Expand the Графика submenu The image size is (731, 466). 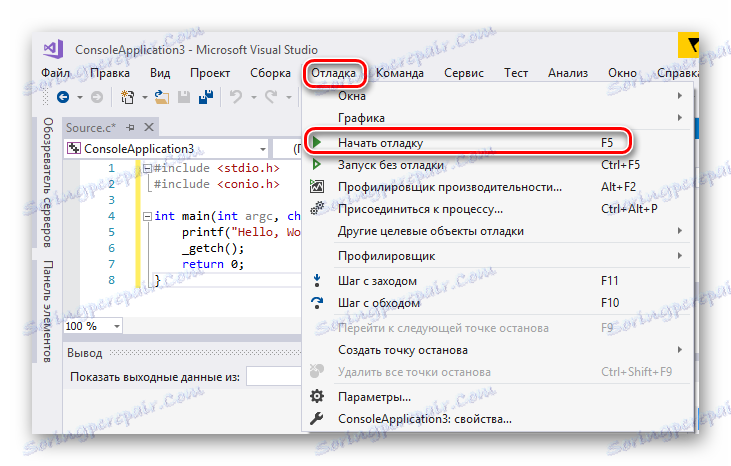pyautogui.click(x=680, y=117)
